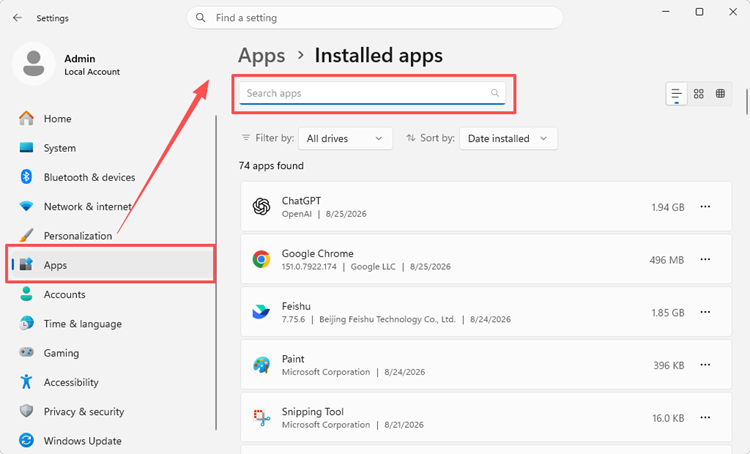Viewport: 750px width, 454px height.
Task: Click the Paint app name
Action: click(x=293, y=358)
